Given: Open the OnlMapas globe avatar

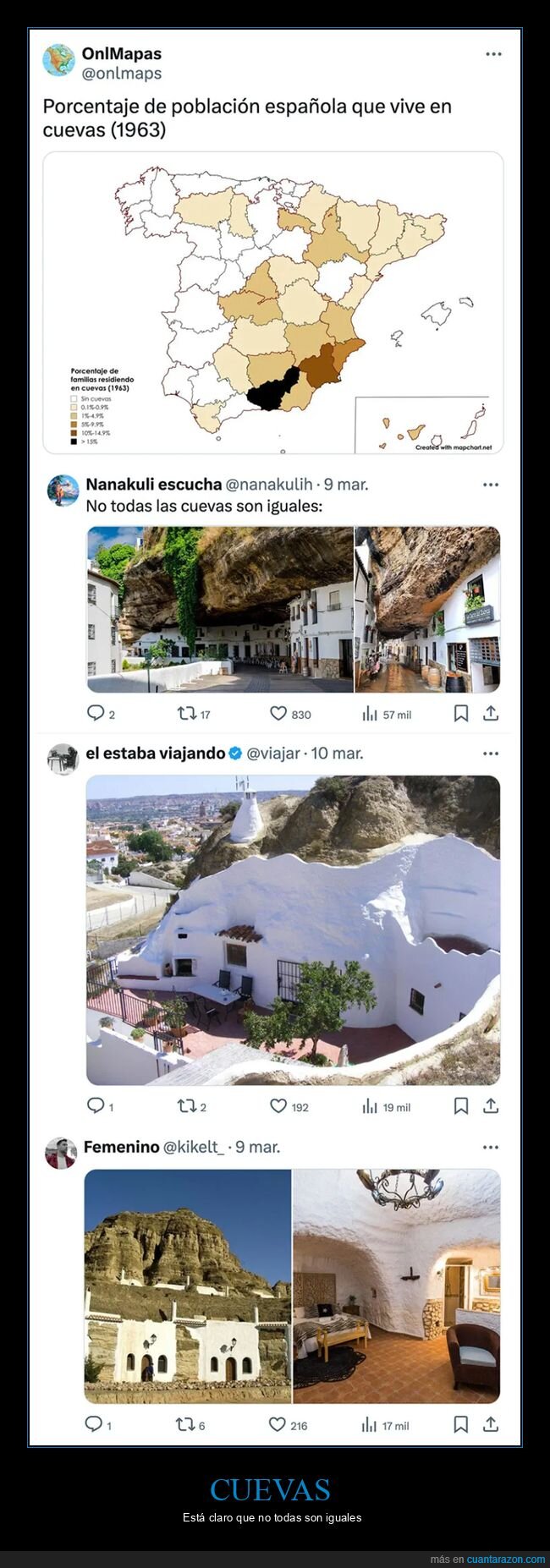Looking at the screenshot, I should pos(59,60).
